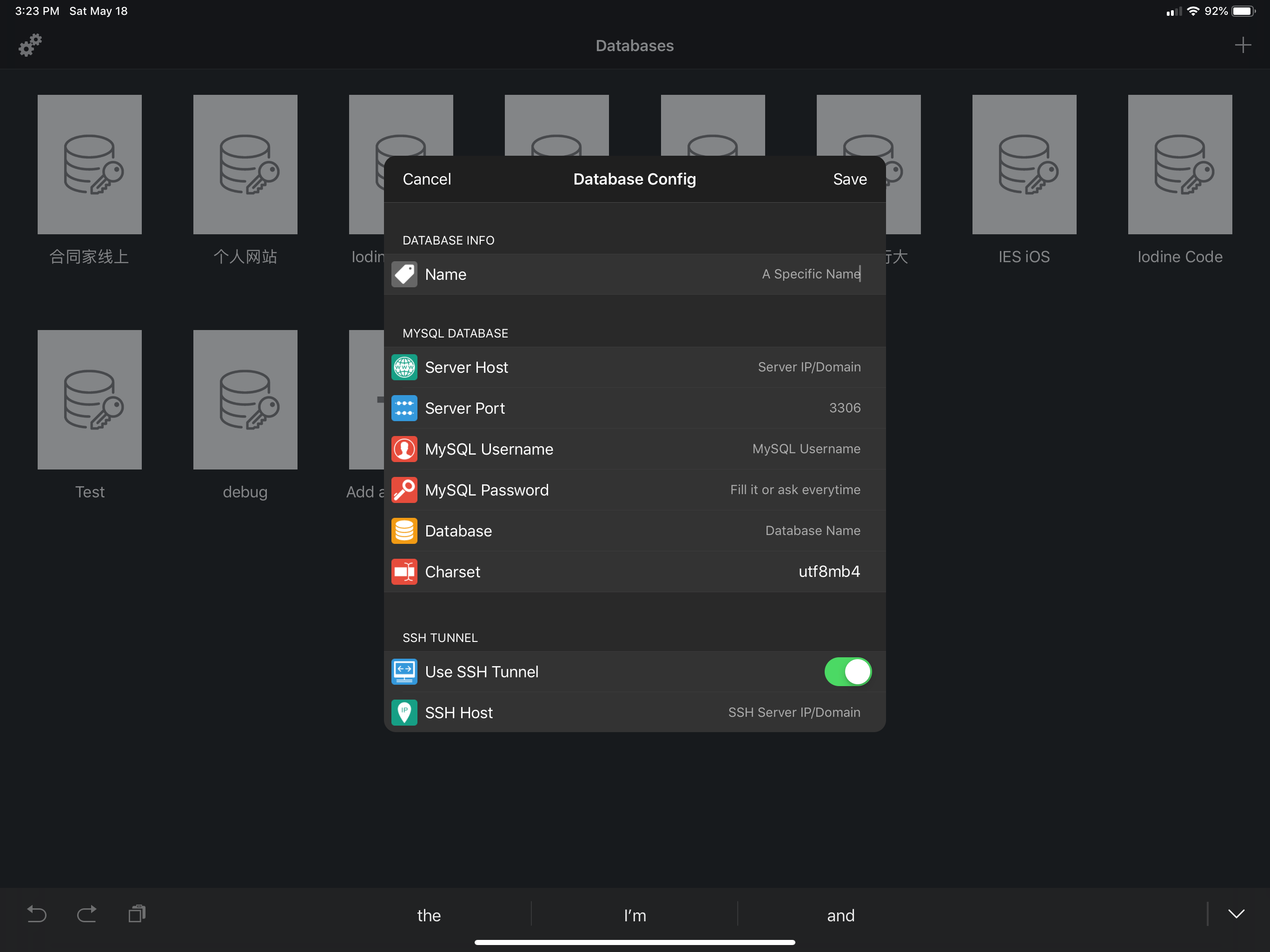Click the Charset row label
This screenshot has width=1270, height=952.
click(x=452, y=572)
